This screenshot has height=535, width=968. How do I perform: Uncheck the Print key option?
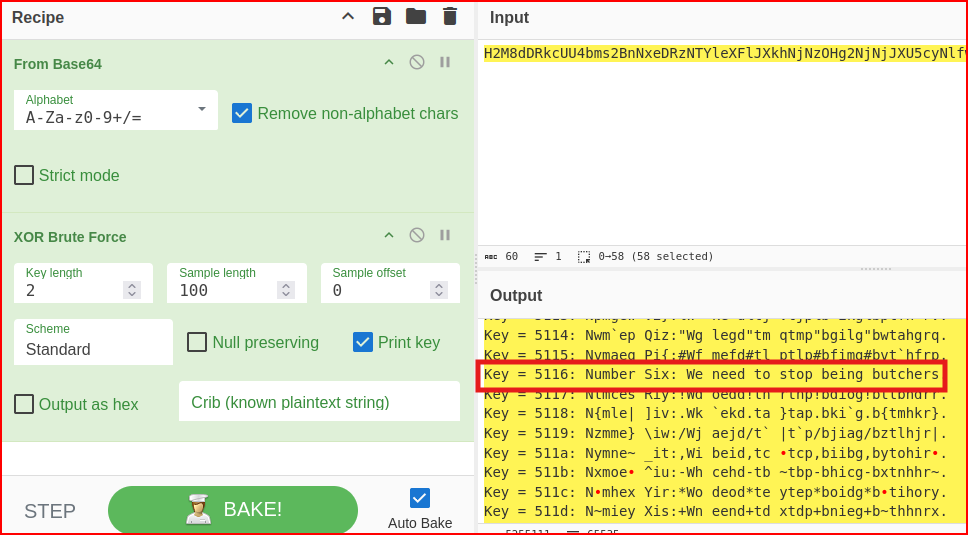(x=363, y=342)
